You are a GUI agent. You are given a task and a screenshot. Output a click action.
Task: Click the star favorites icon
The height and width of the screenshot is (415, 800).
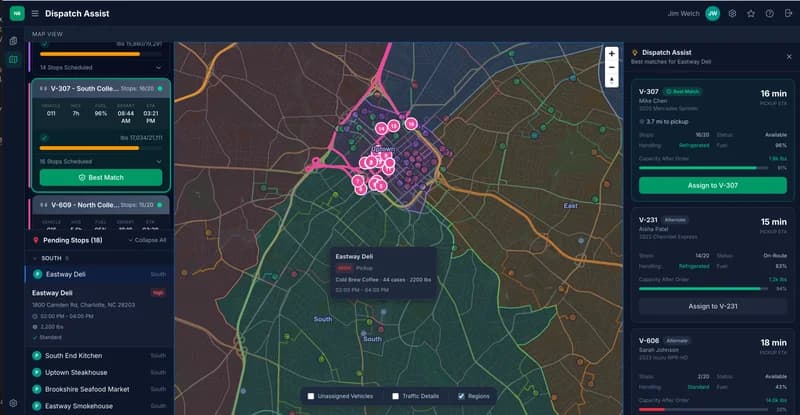pyautogui.click(x=751, y=14)
